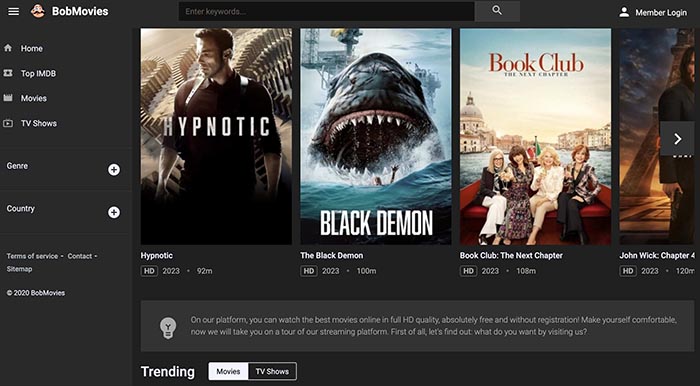The height and width of the screenshot is (386, 700).
Task: Switch Trending to Movies tab
Action: coord(228,371)
